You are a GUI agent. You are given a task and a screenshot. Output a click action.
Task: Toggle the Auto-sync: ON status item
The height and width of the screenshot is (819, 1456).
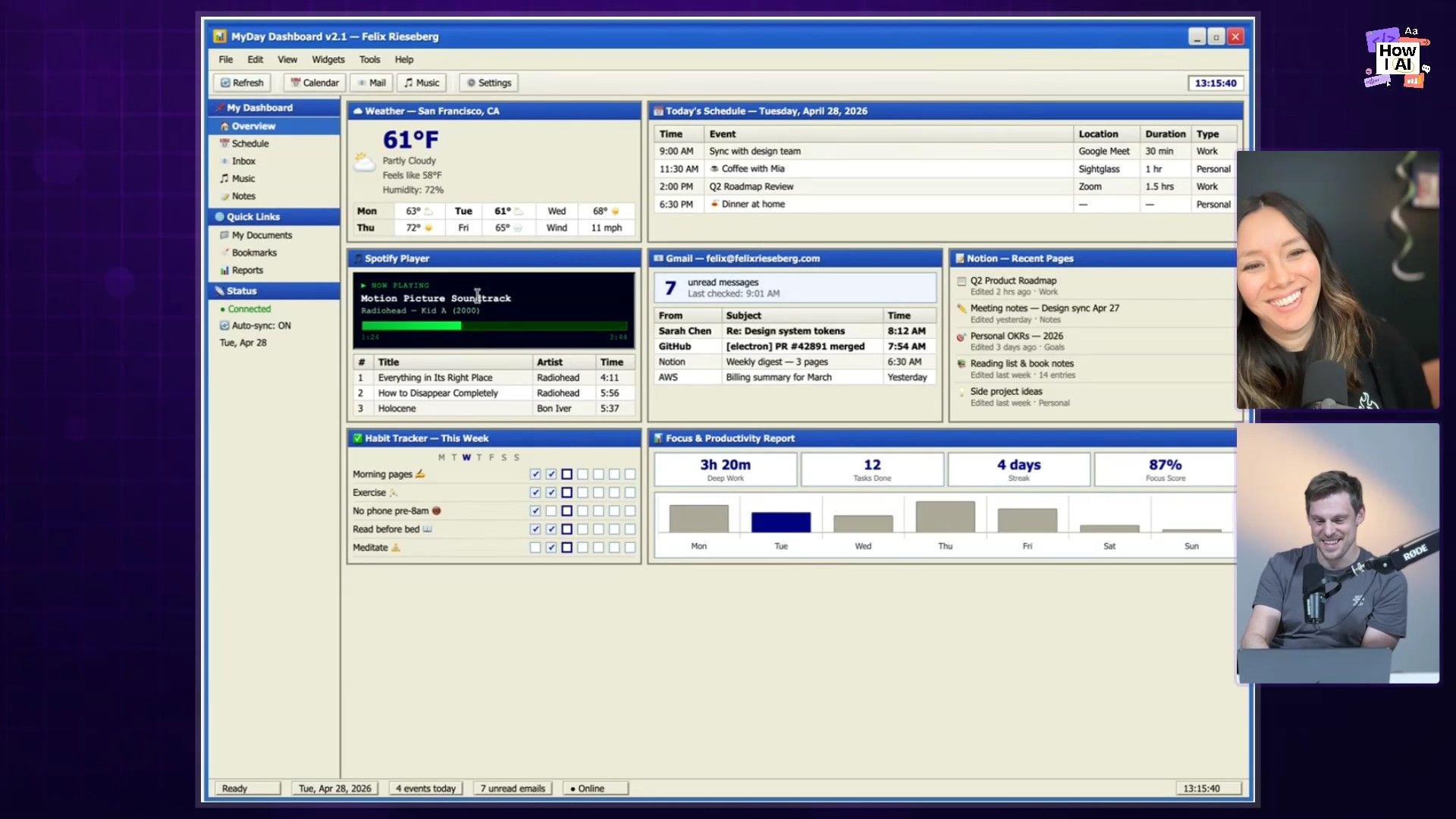[x=256, y=325]
